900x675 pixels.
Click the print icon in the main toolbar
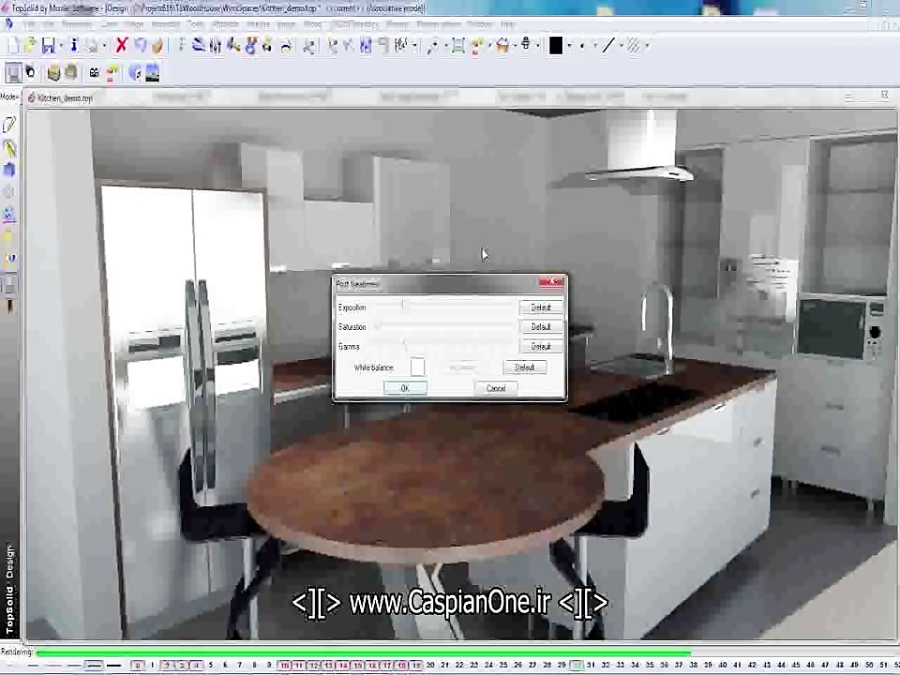[91, 45]
